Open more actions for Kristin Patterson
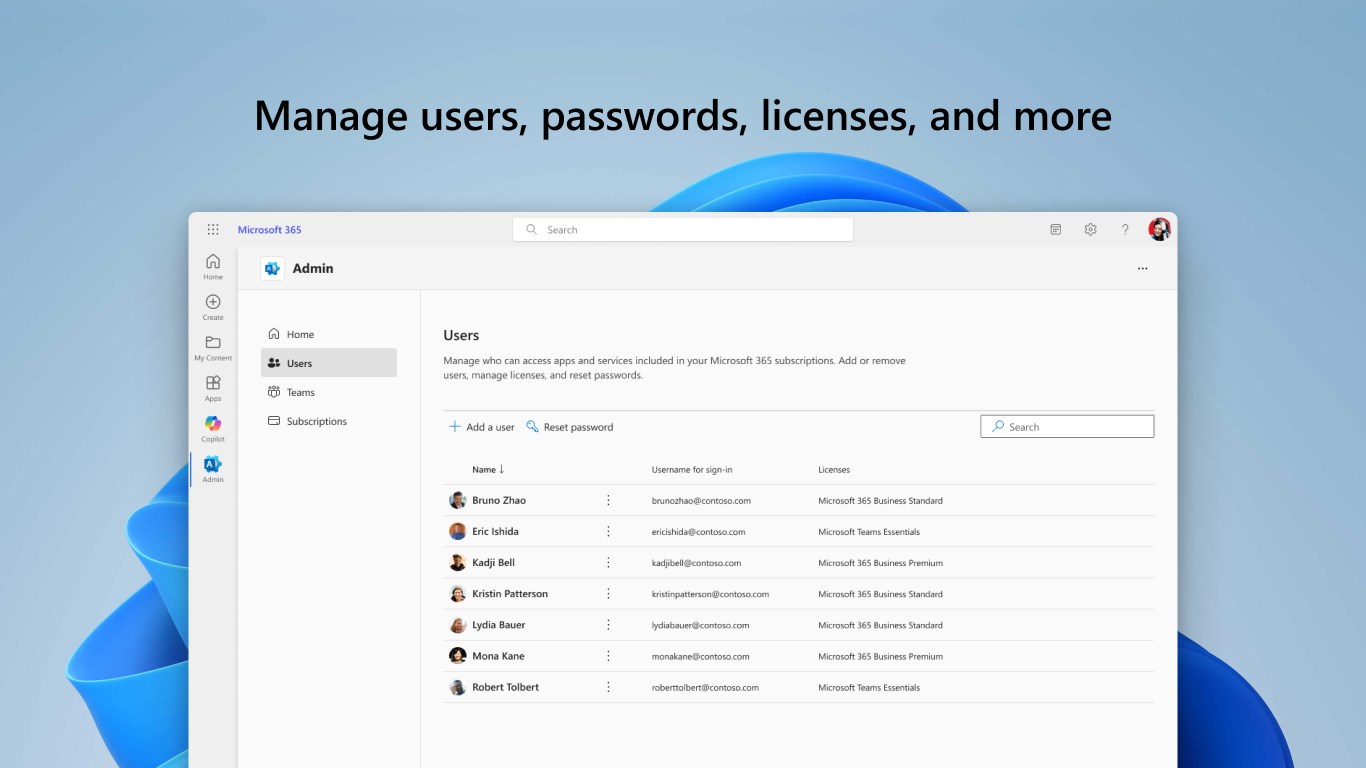The image size is (1366, 768). pyautogui.click(x=608, y=593)
